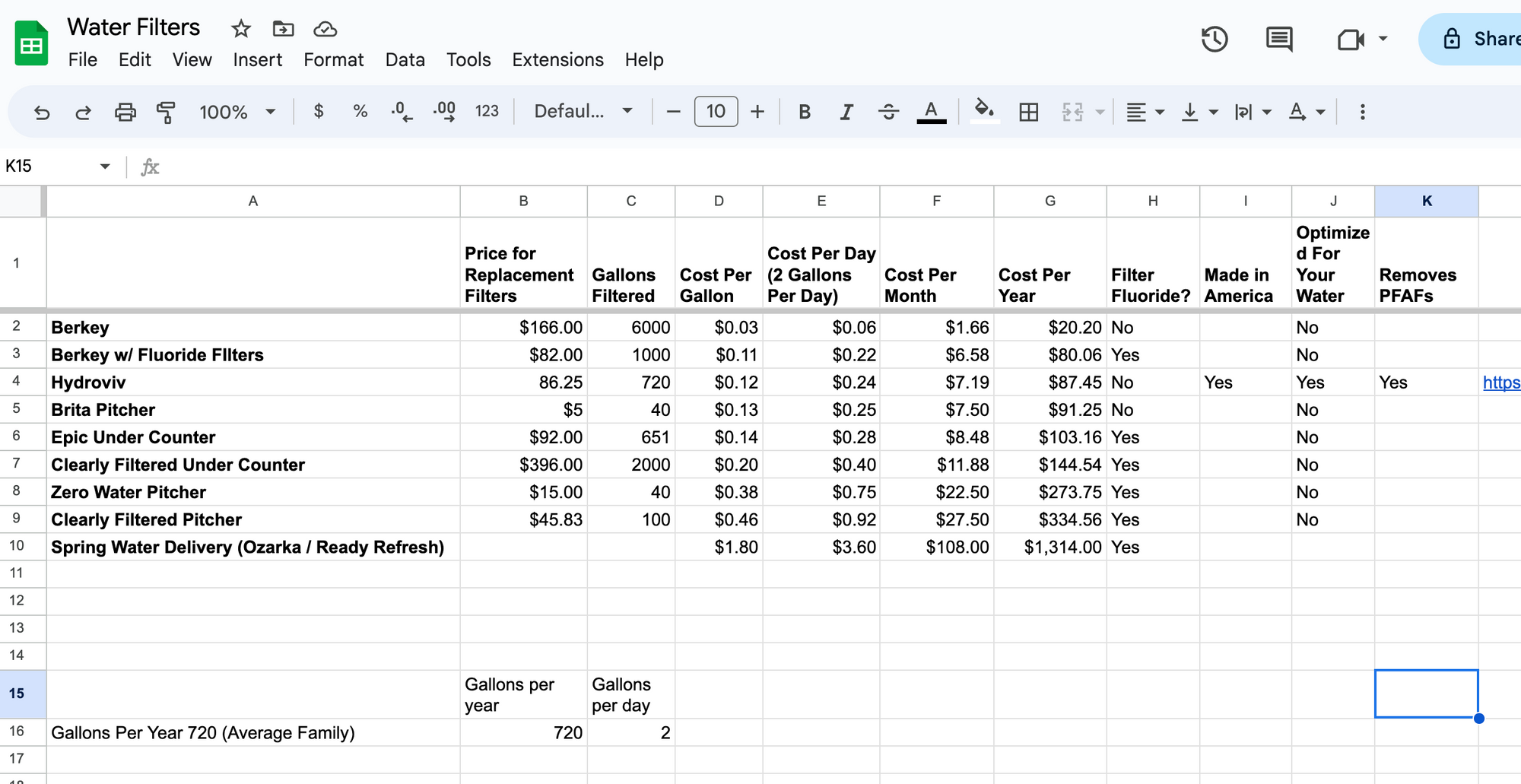The width and height of the screenshot is (1521, 784).
Task: Print the spreadsheet with the printer icon
Action: tap(125, 113)
